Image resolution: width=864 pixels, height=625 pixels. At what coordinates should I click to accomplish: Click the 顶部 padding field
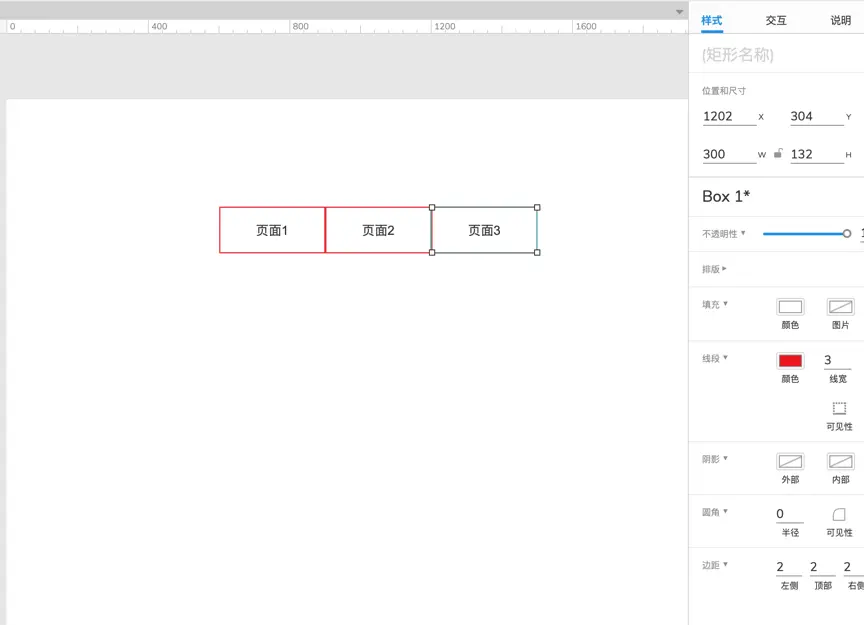(823, 567)
